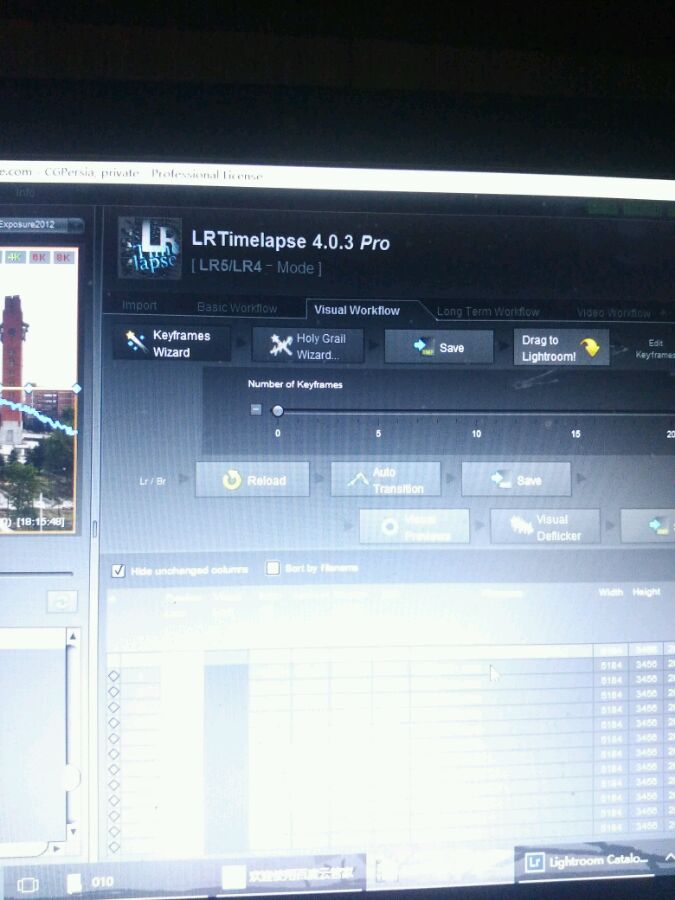Click the left panel horizontal scroll right arrow

[x=56, y=847]
